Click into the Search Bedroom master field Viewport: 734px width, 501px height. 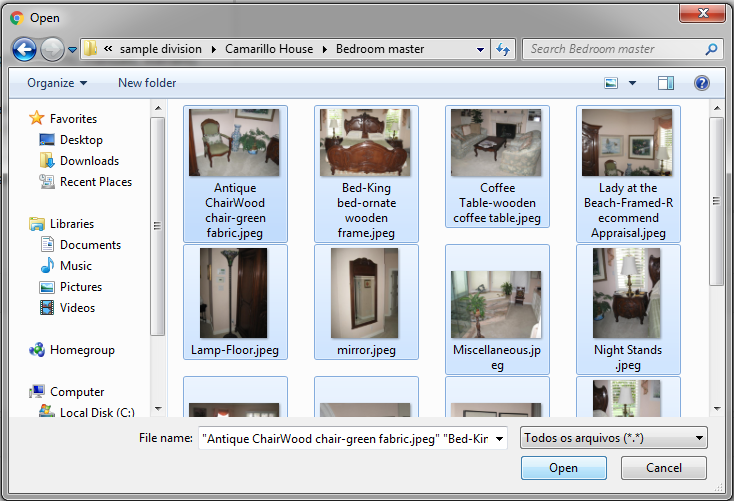pos(624,49)
